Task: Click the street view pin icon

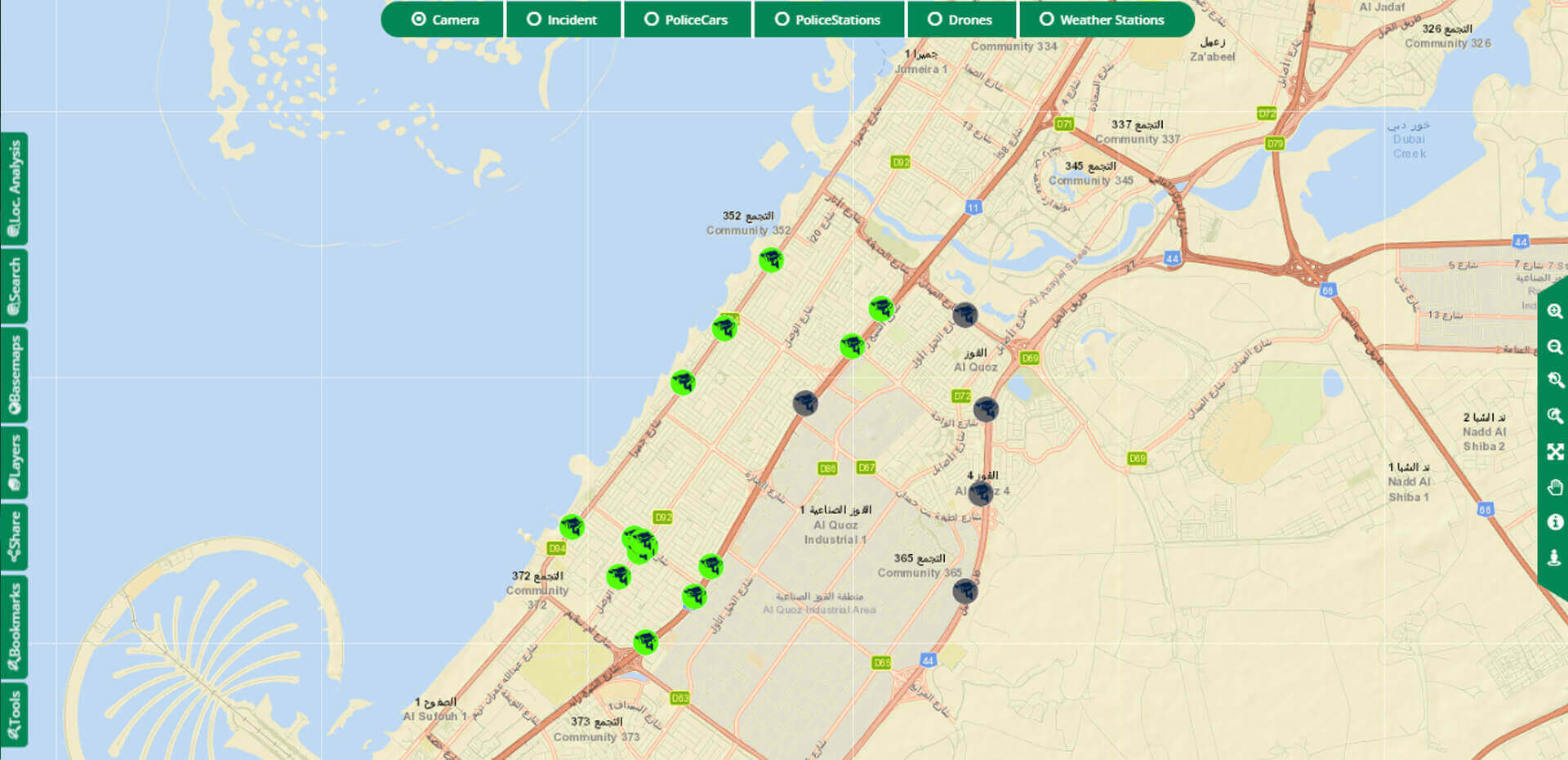Action: [x=1554, y=557]
